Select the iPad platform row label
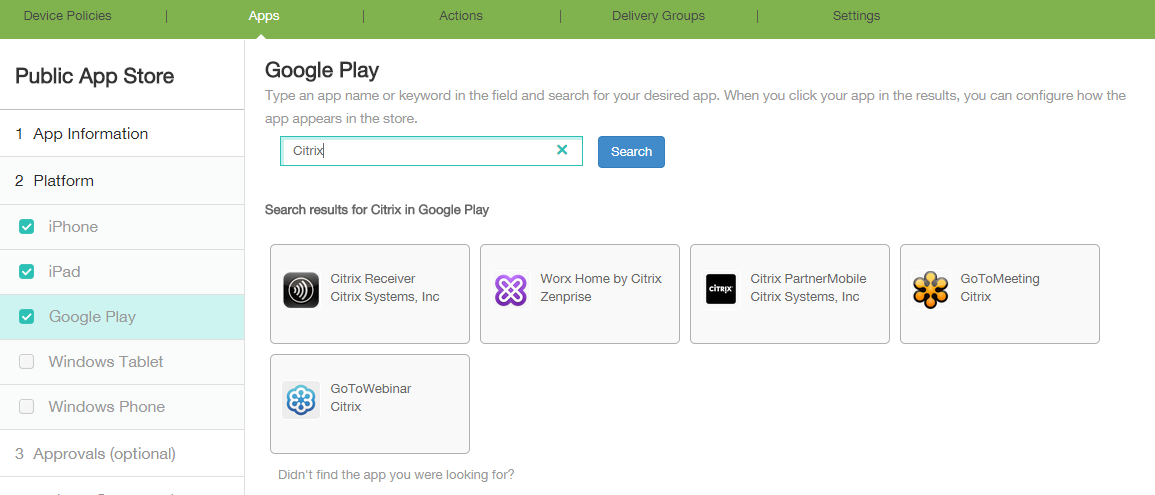Image resolution: width=1155 pixels, height=495 pixels. tap(64, 272)
